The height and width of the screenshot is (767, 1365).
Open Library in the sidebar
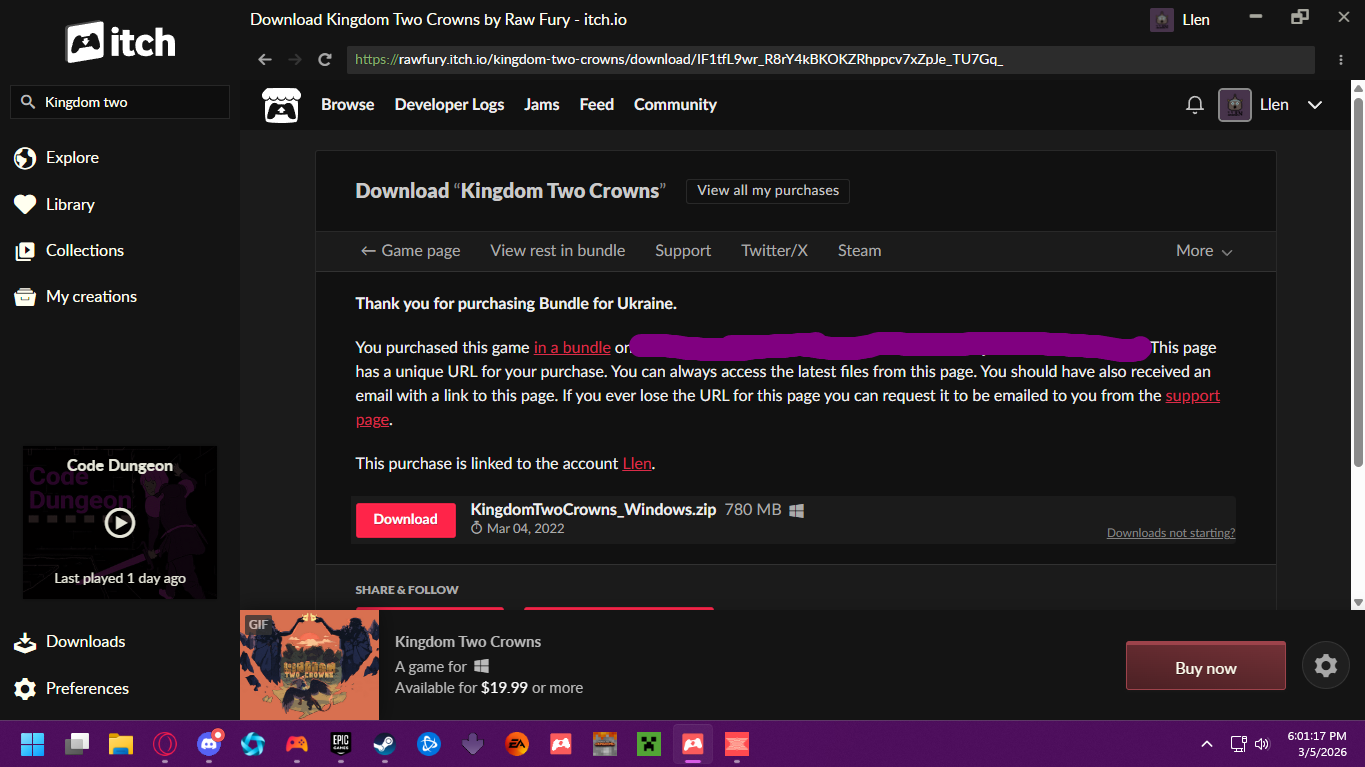pos(54,204)
